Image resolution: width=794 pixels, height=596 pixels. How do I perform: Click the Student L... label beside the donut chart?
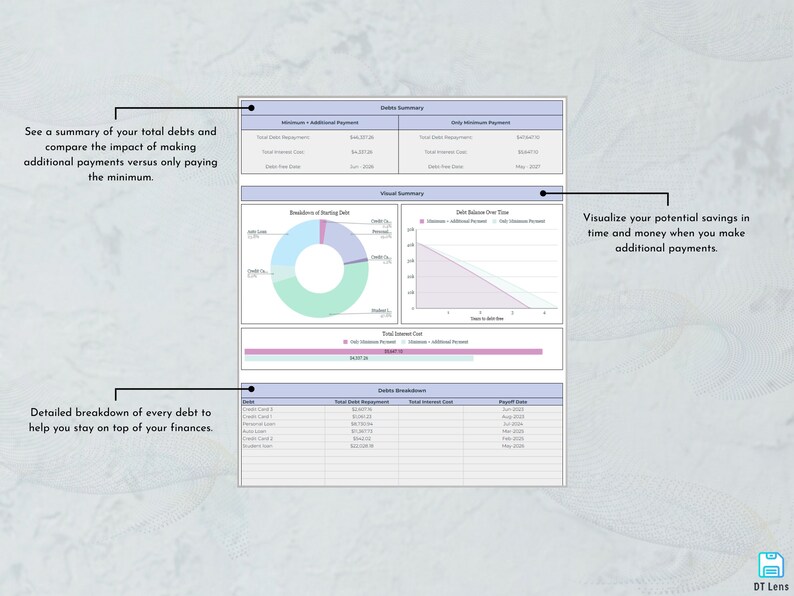point(381,310)
